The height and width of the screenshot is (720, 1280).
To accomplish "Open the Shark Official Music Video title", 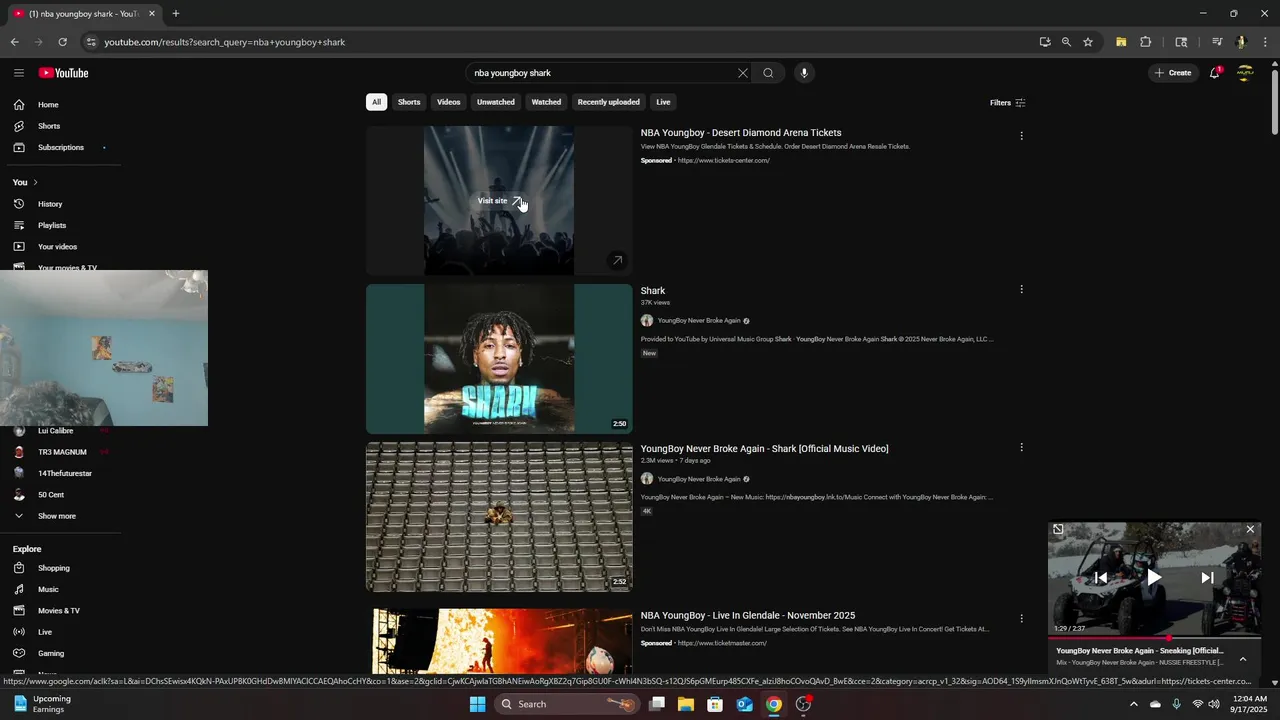I will pos(764,449).
